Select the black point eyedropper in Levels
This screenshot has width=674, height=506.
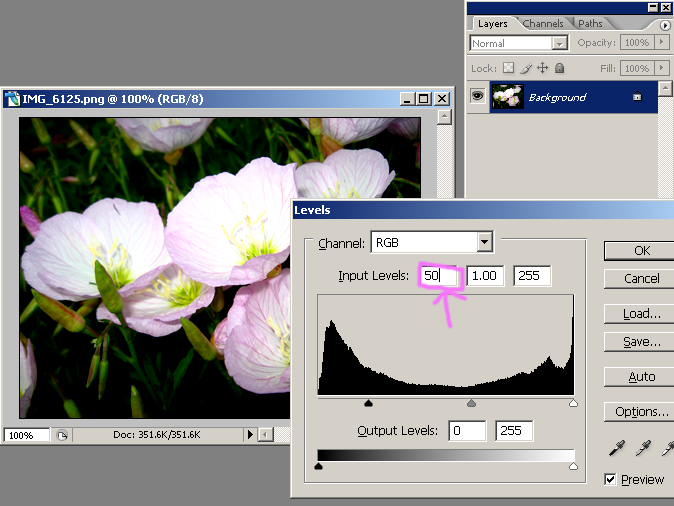pyautogui.click(x=617, y=448)
